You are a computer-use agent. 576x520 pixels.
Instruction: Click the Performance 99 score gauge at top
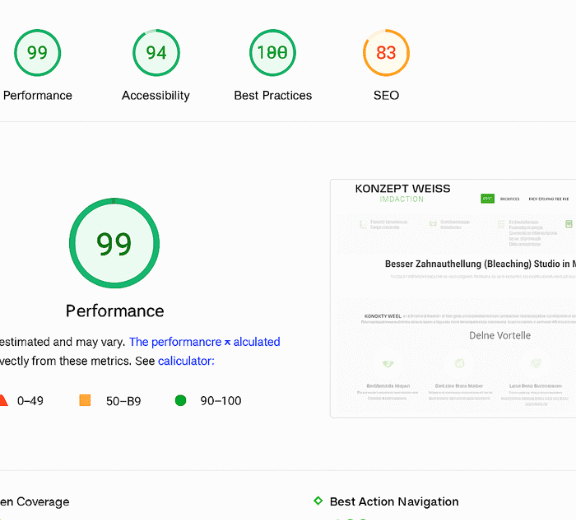37,53
